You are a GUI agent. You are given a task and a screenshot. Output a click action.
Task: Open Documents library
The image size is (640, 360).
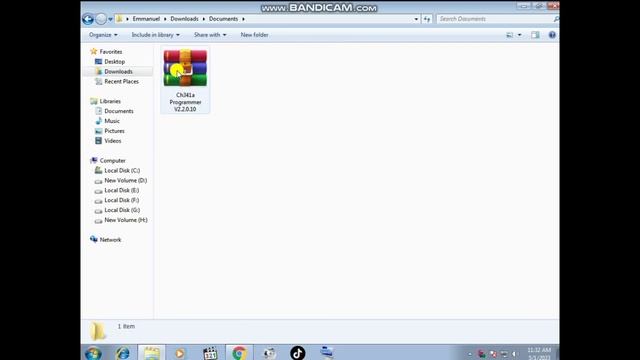(x=119, y=111)
